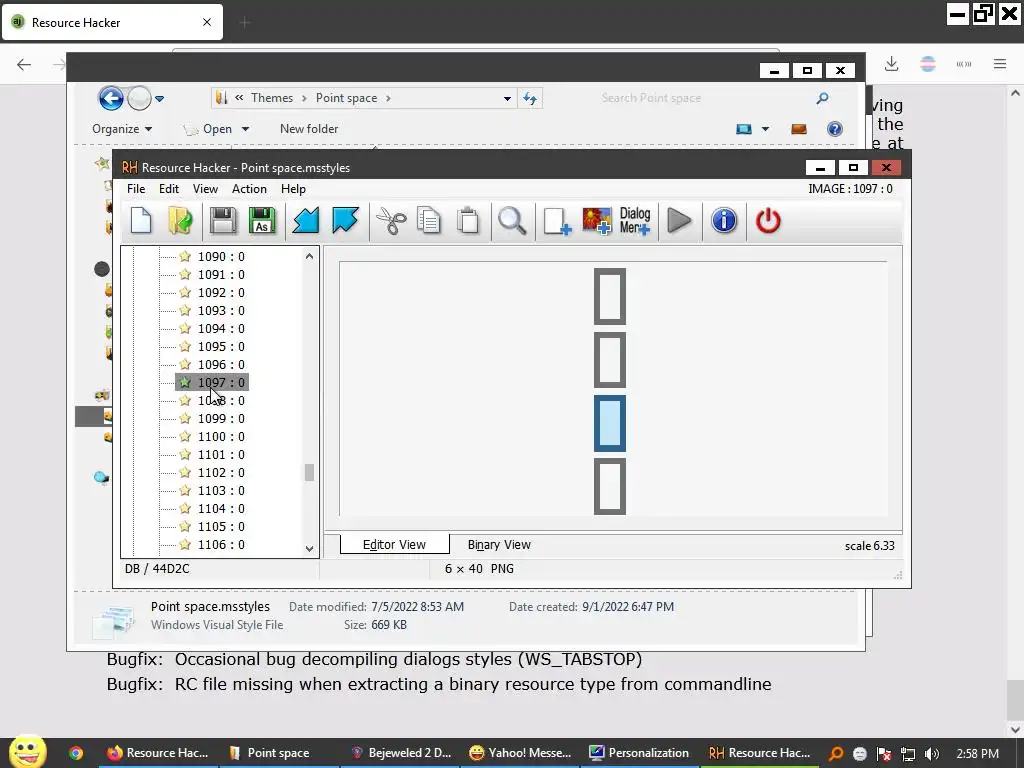Open Personalization from the taskbar
This screenshot has width=1024, height=768.
coord(639,753)
